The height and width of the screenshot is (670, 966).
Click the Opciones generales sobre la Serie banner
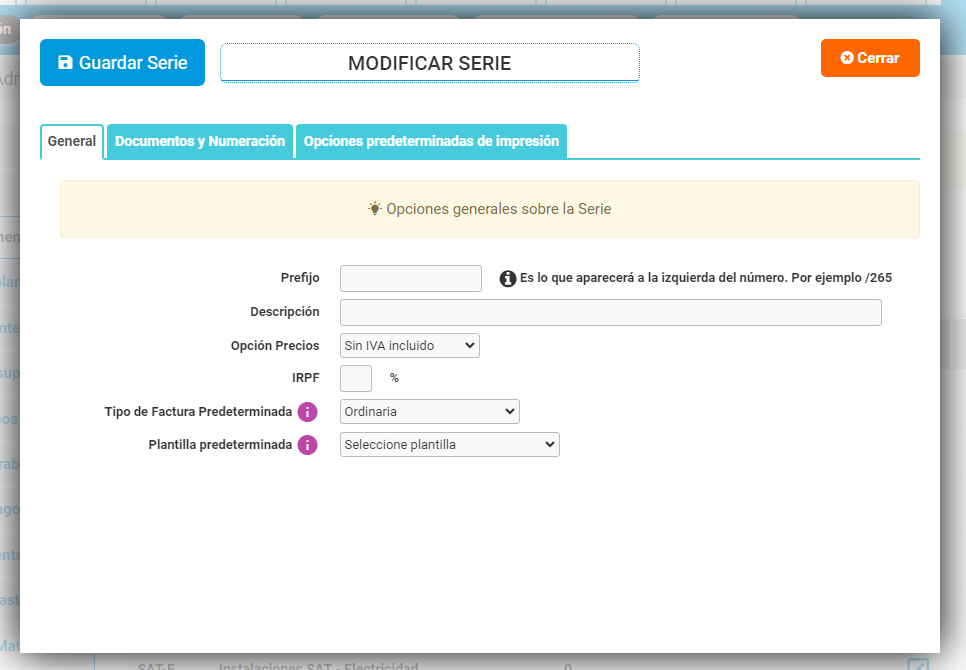click(490, 208)
